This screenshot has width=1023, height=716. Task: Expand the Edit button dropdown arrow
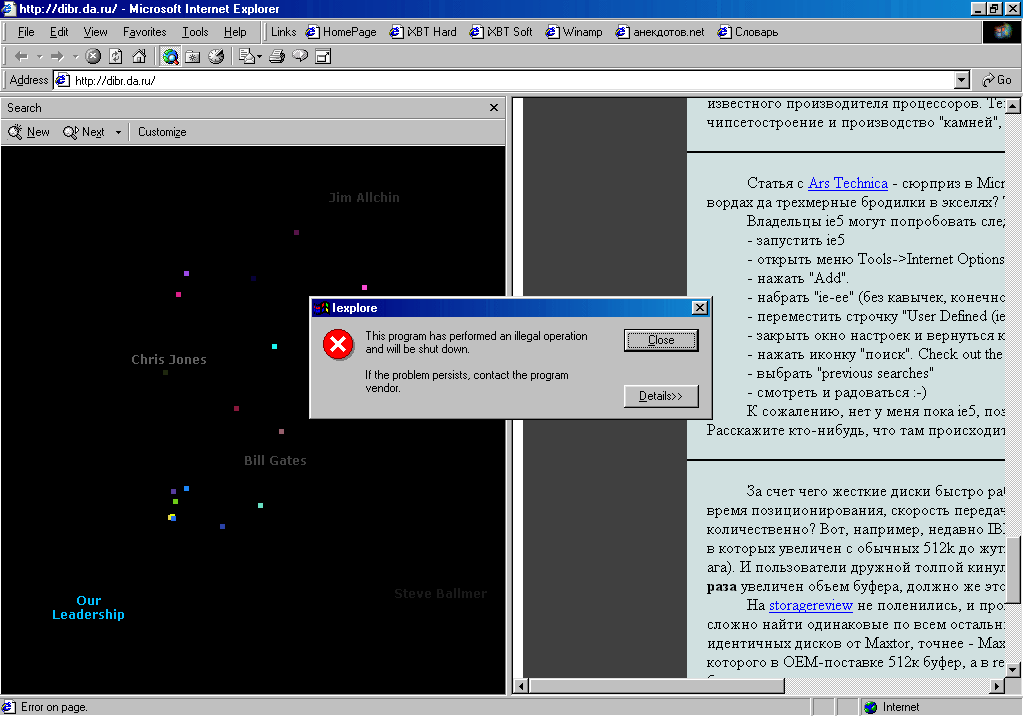tap(260, 57)
